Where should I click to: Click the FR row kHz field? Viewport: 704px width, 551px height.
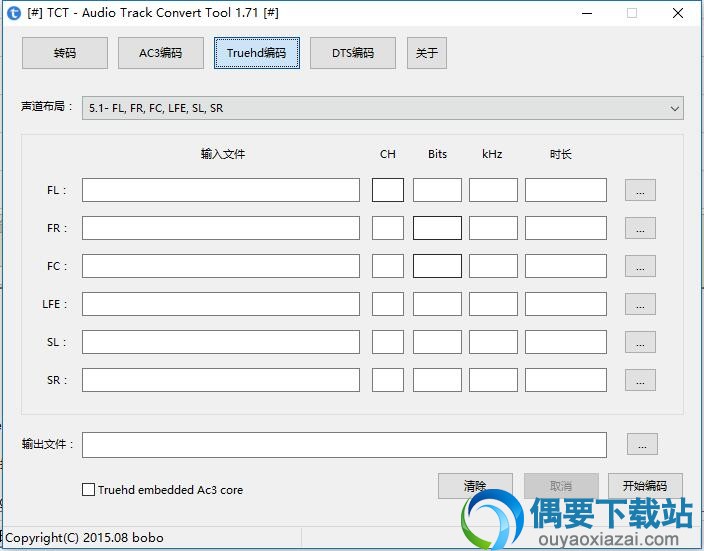coord(493,228)
